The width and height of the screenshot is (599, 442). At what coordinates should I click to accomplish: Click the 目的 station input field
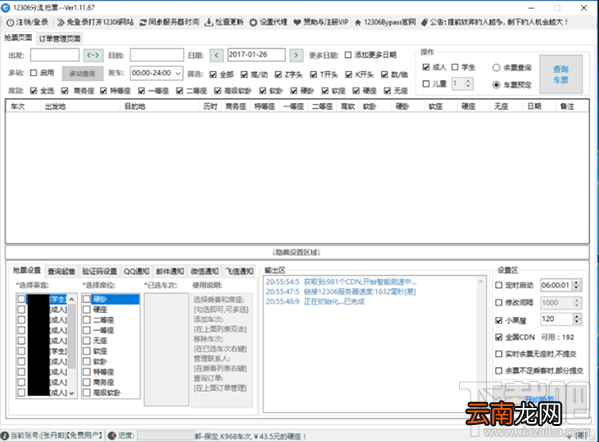[157, 55]
